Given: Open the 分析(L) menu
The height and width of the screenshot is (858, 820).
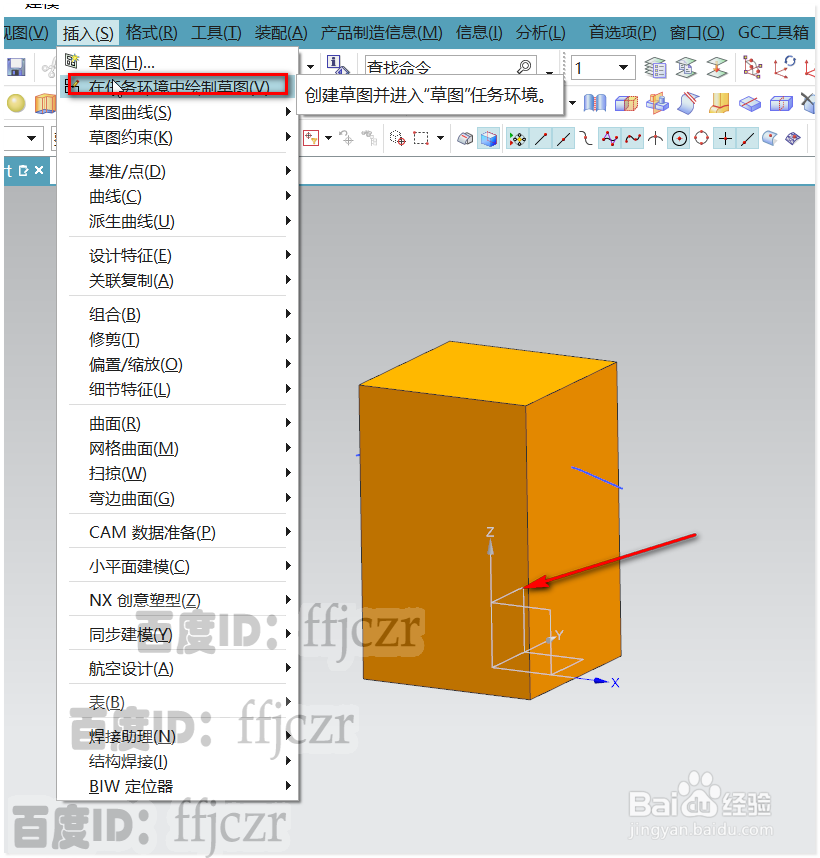Looking at the screenshot, I should pos(540,32).
